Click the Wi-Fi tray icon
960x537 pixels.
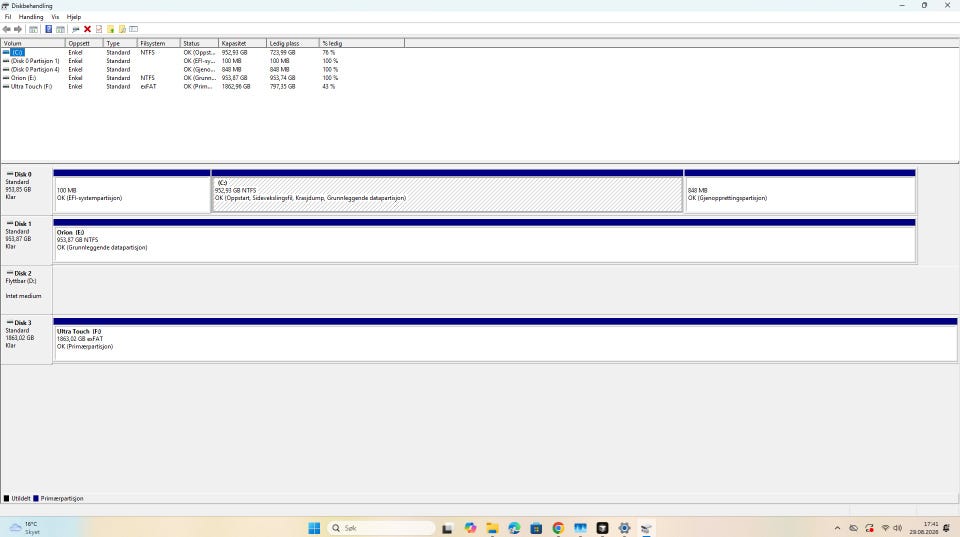pyautogui.click(x=885, y=528)
